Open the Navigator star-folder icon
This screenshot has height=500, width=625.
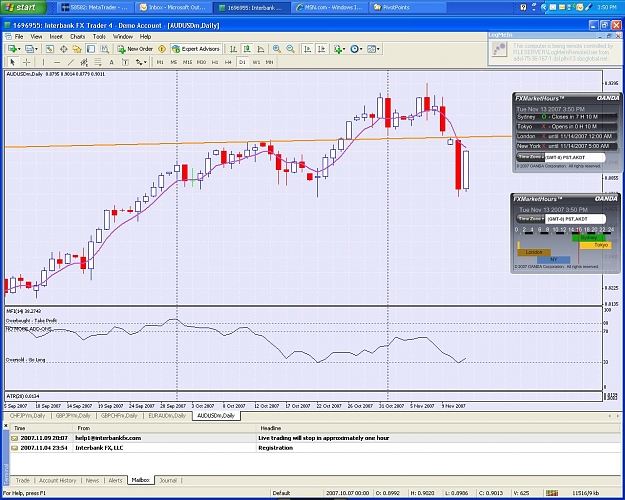click(x=77, y=49)
